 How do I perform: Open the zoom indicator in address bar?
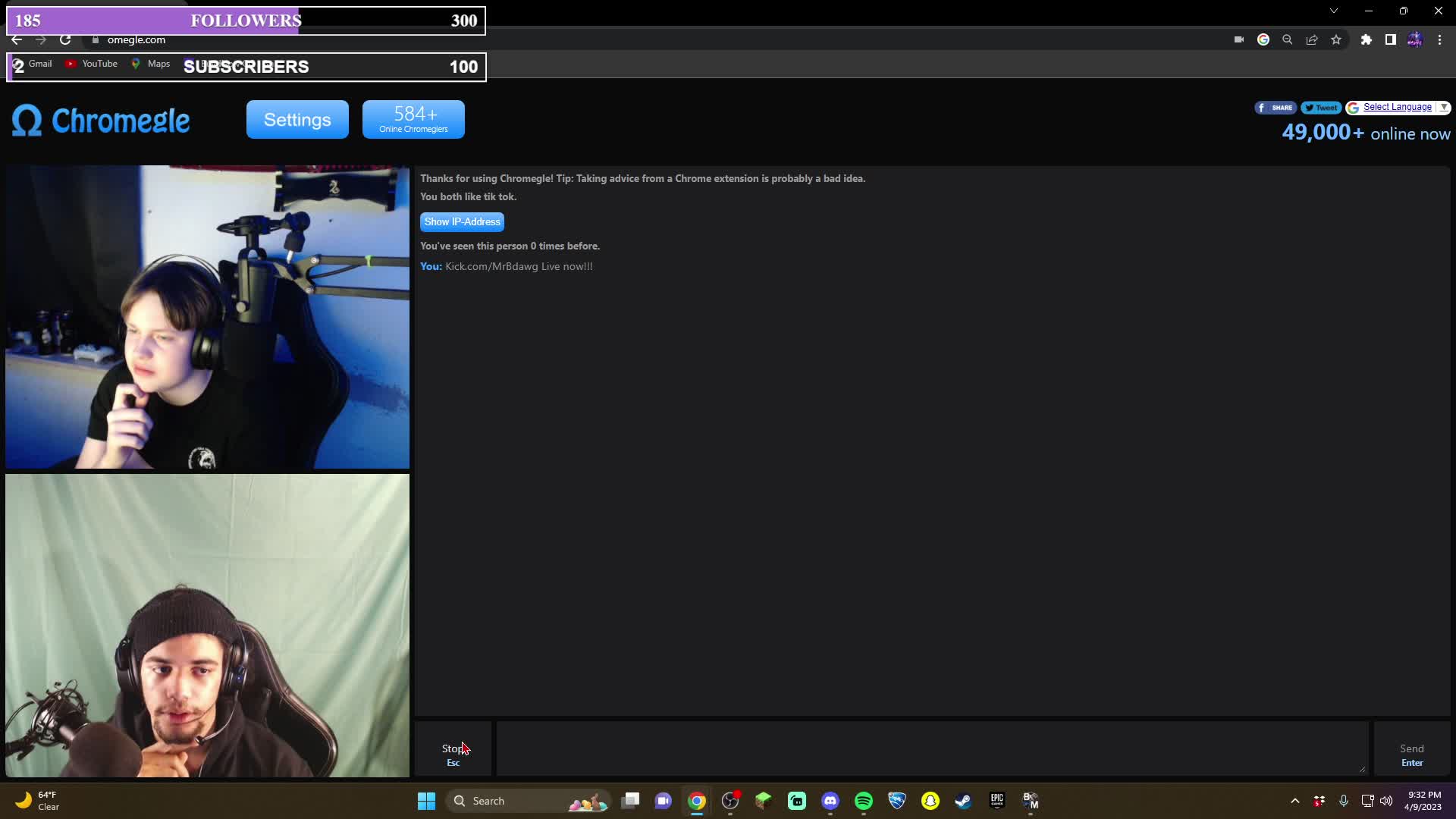coord(1288,39)
